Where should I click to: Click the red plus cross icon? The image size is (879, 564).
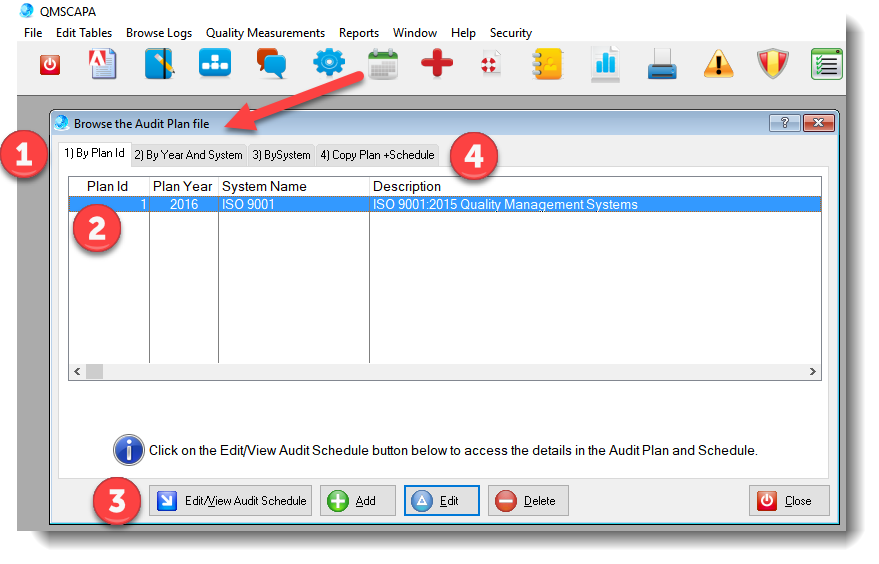(x=437, y=65)
